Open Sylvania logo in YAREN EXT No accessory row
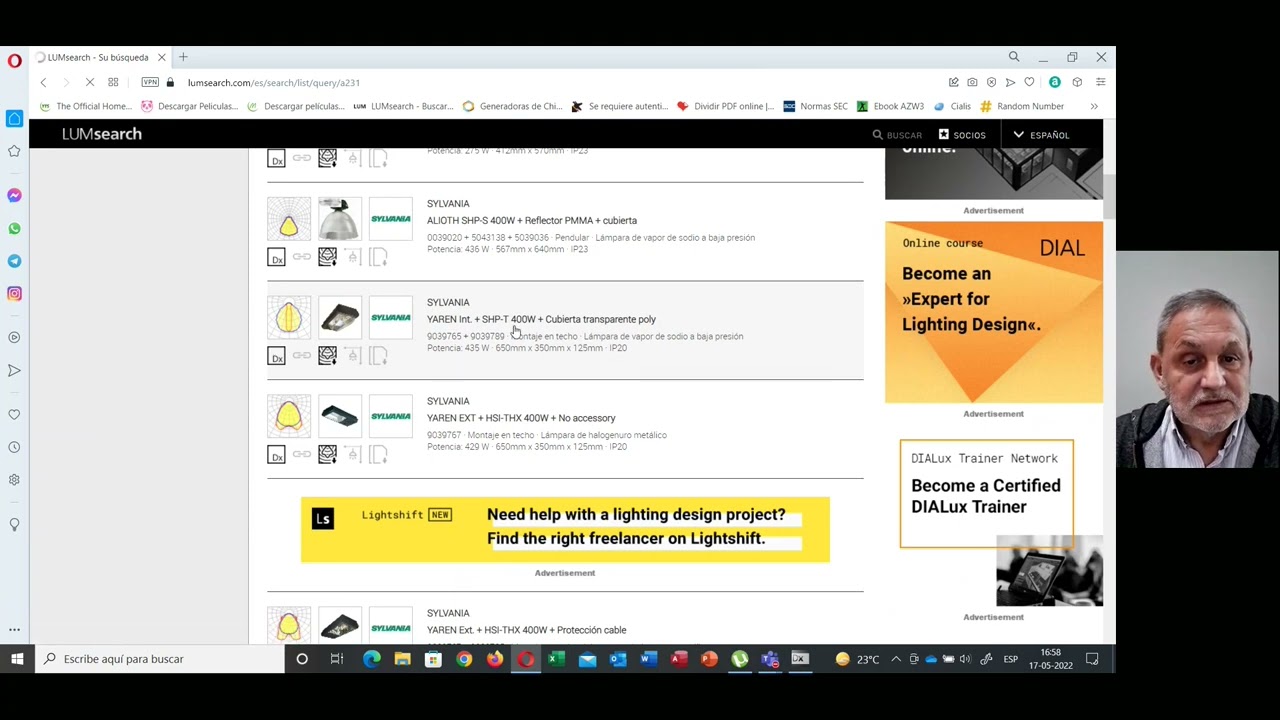This screenshot has height=720, width=1280. (390, 416)
